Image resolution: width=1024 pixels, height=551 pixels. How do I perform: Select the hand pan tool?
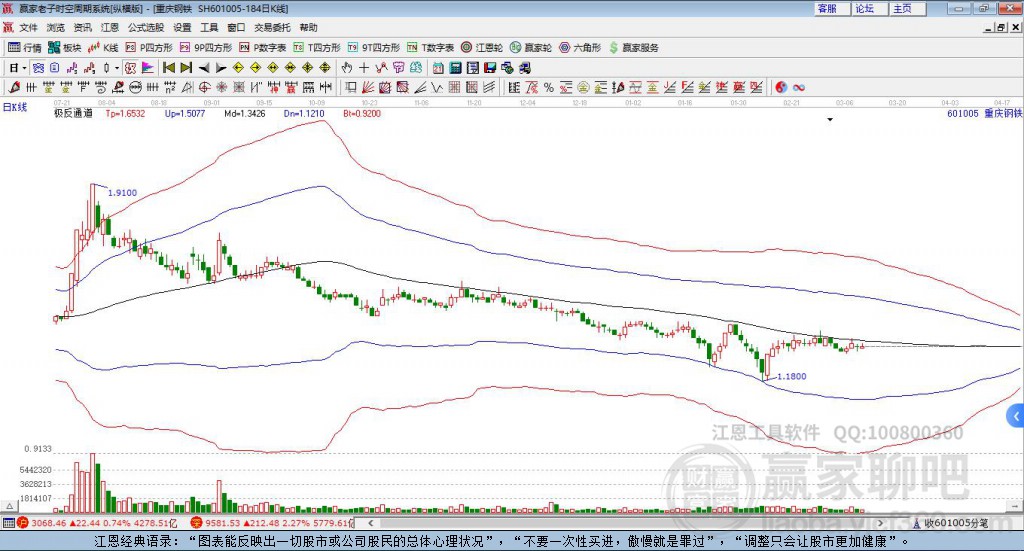pyautogui.click(x=347, y=68)
